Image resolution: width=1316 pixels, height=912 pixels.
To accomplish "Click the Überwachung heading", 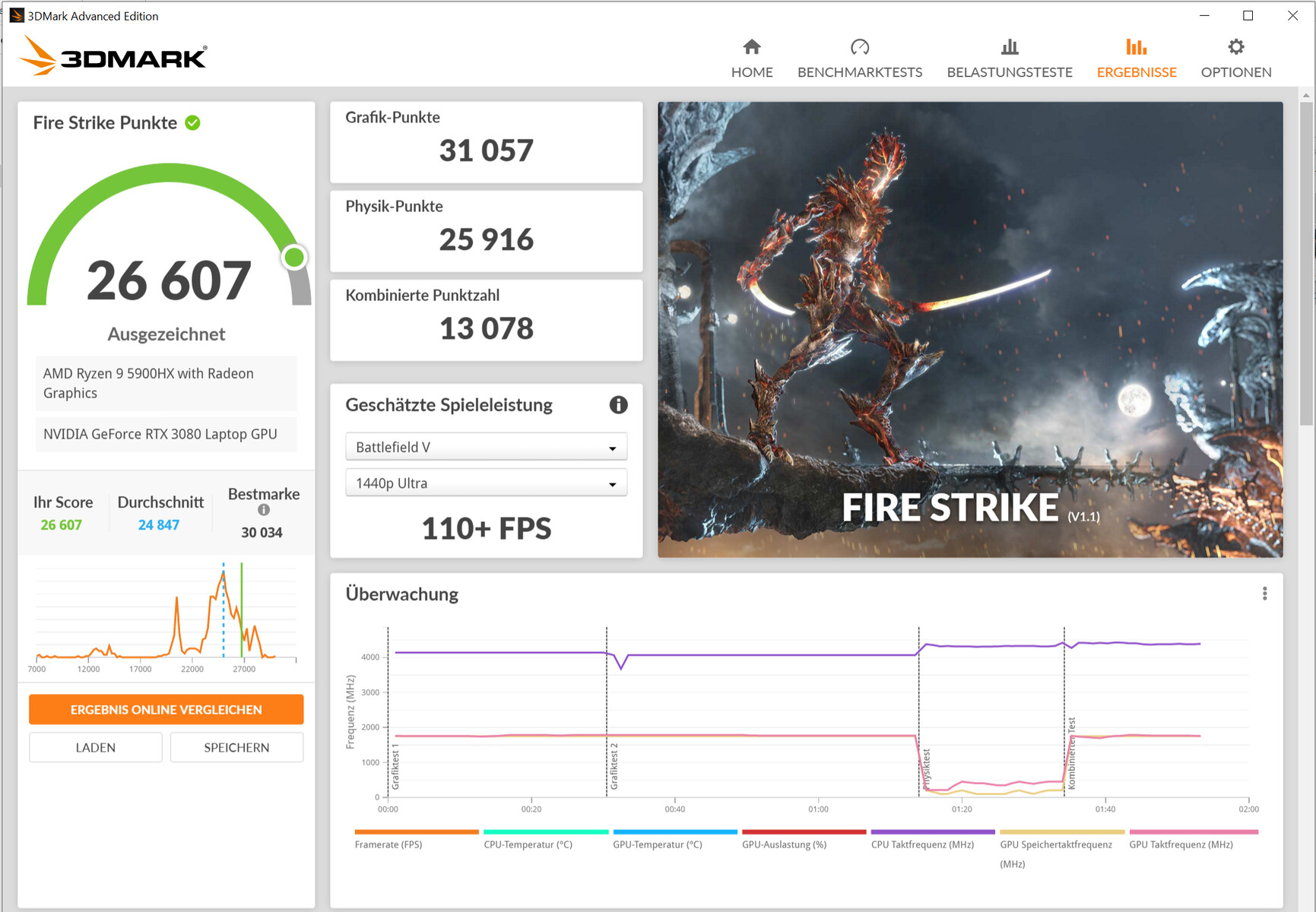I will 402,594.
